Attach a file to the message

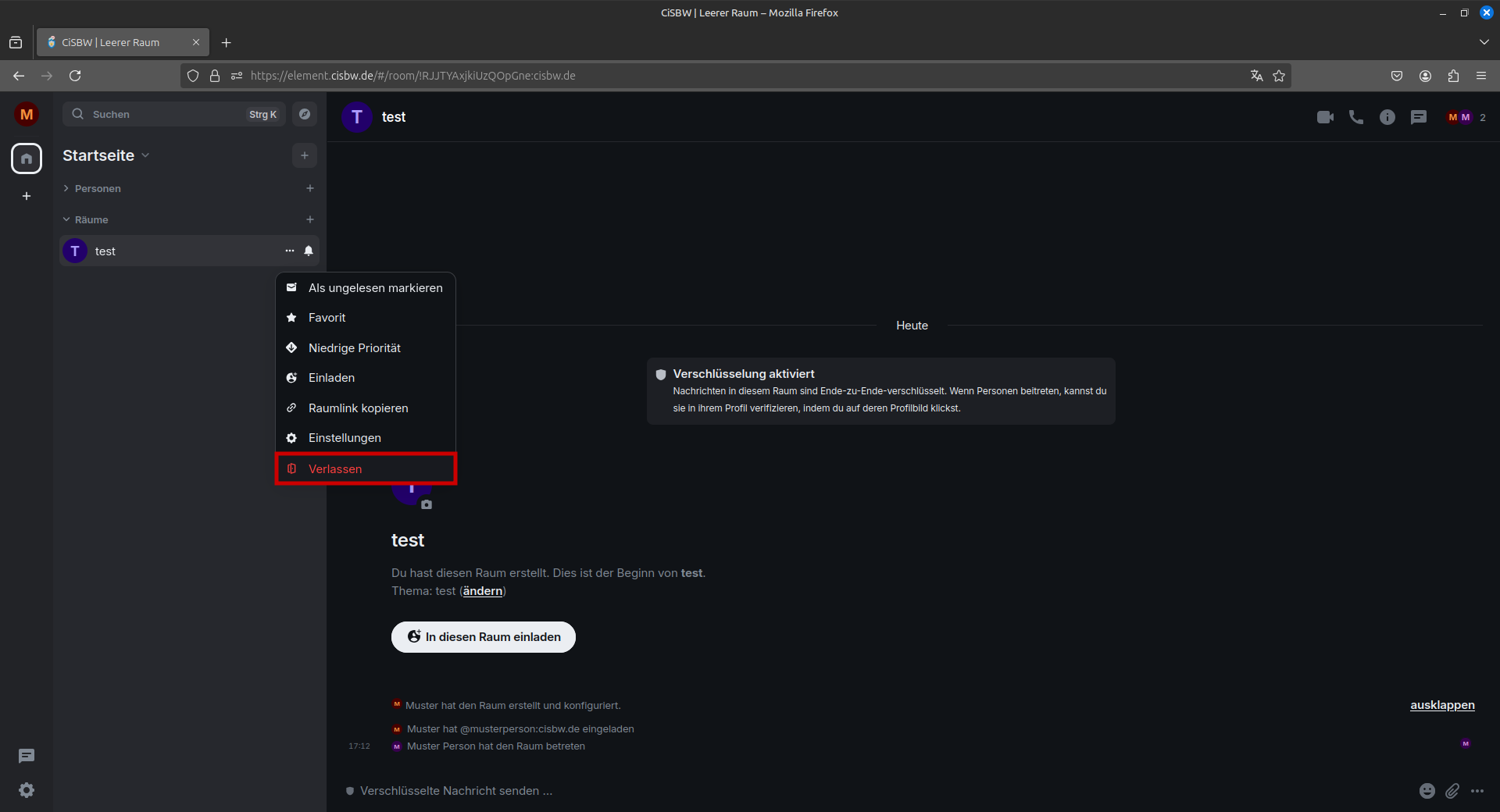point(1452,791)
